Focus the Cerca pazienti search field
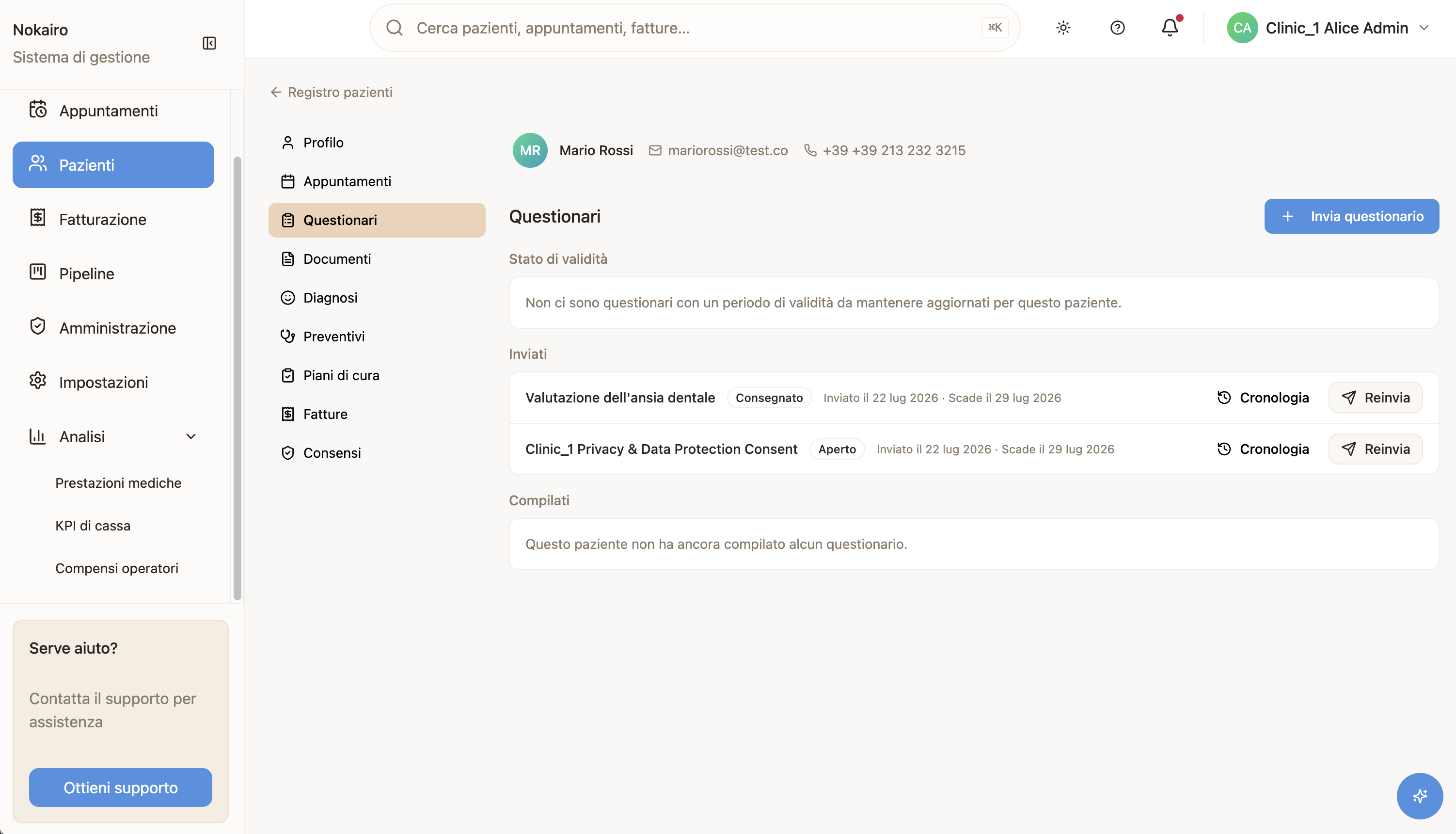The image size is (1456, 834). point(695,28)
